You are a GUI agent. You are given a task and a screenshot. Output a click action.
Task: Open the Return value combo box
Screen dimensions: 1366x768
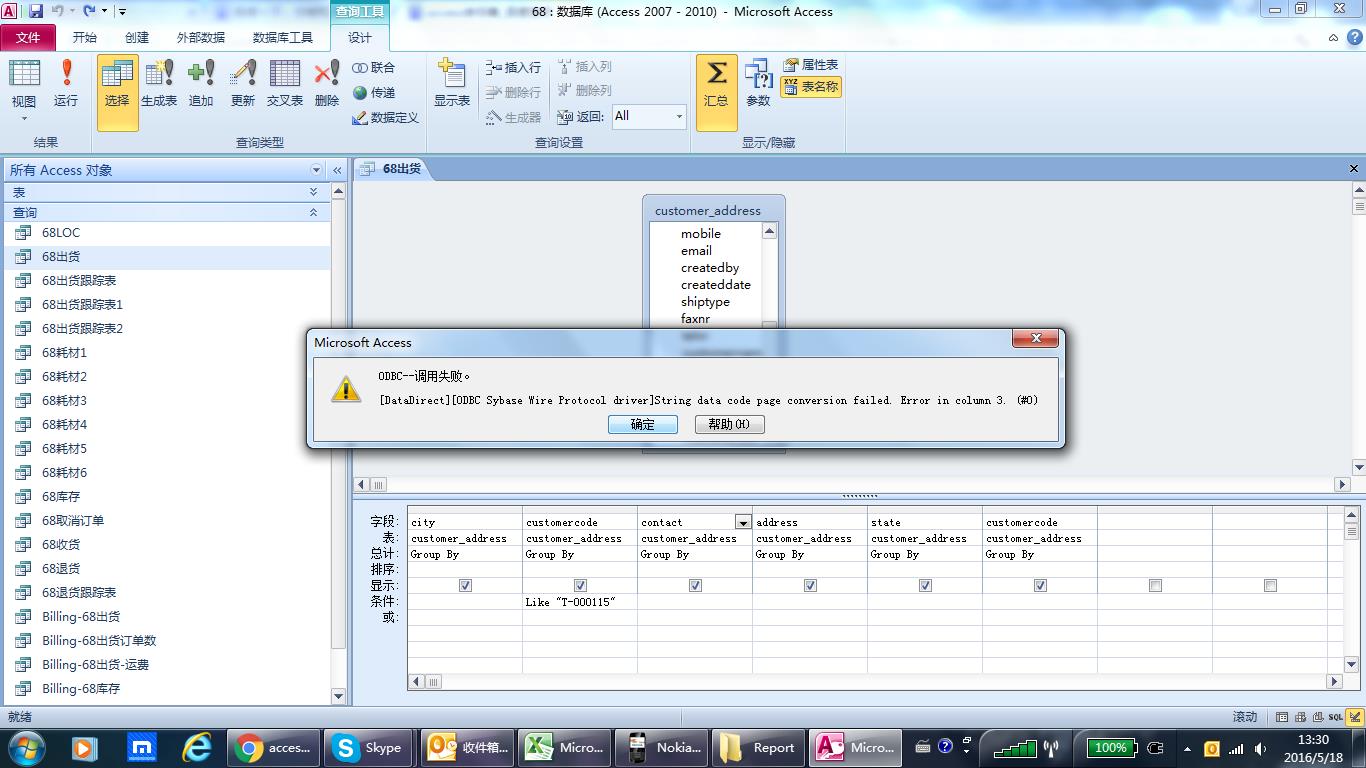click(649, 116)
